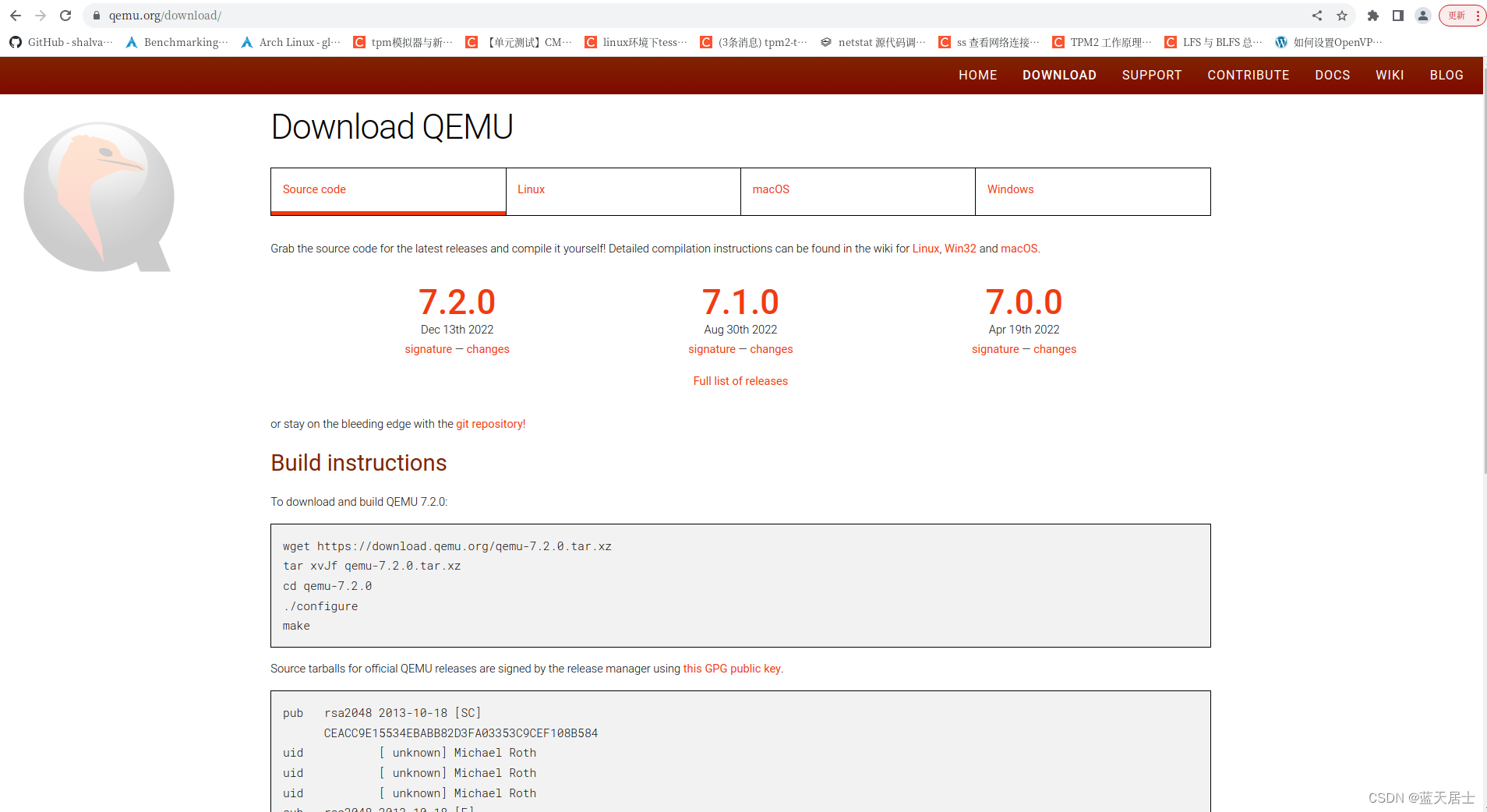Bookmark this page using the star icon

(x=1342, y=15)
